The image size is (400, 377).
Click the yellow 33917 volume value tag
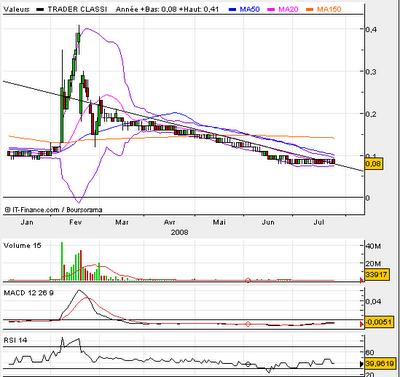point(377,275)
